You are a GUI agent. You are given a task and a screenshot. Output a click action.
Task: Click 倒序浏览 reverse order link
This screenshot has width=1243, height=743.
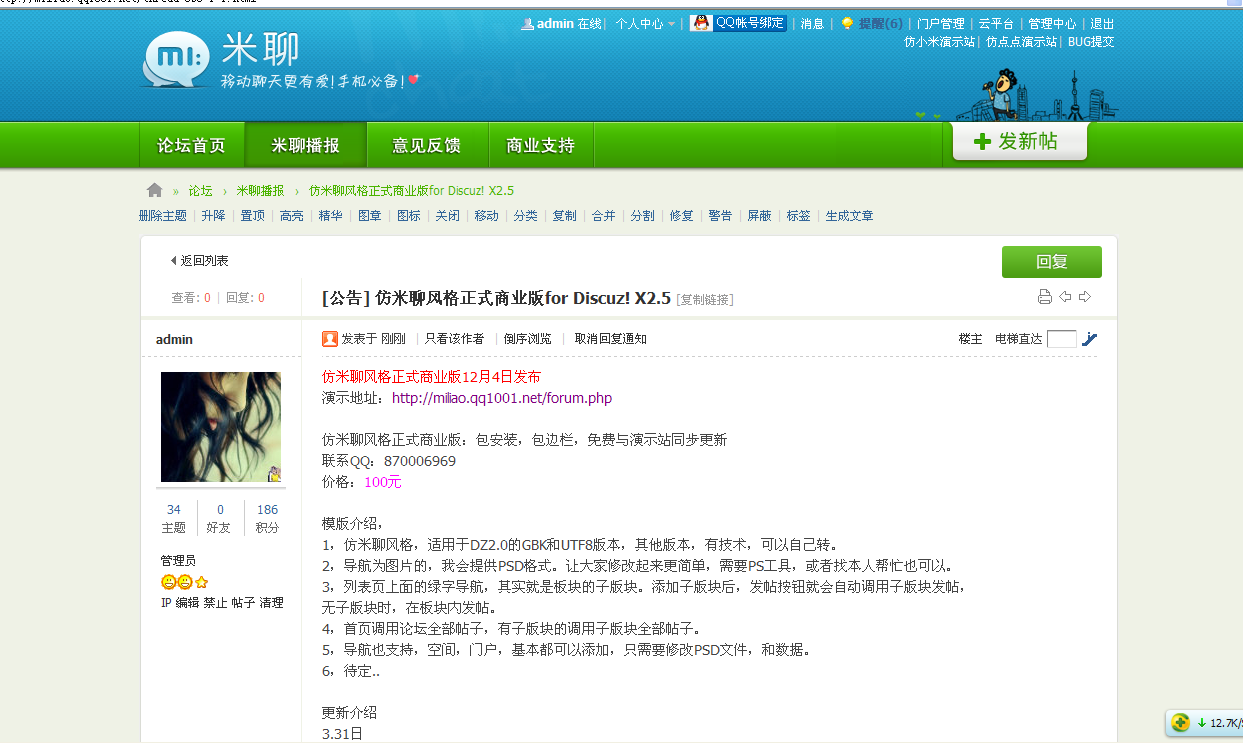(528, 339)
